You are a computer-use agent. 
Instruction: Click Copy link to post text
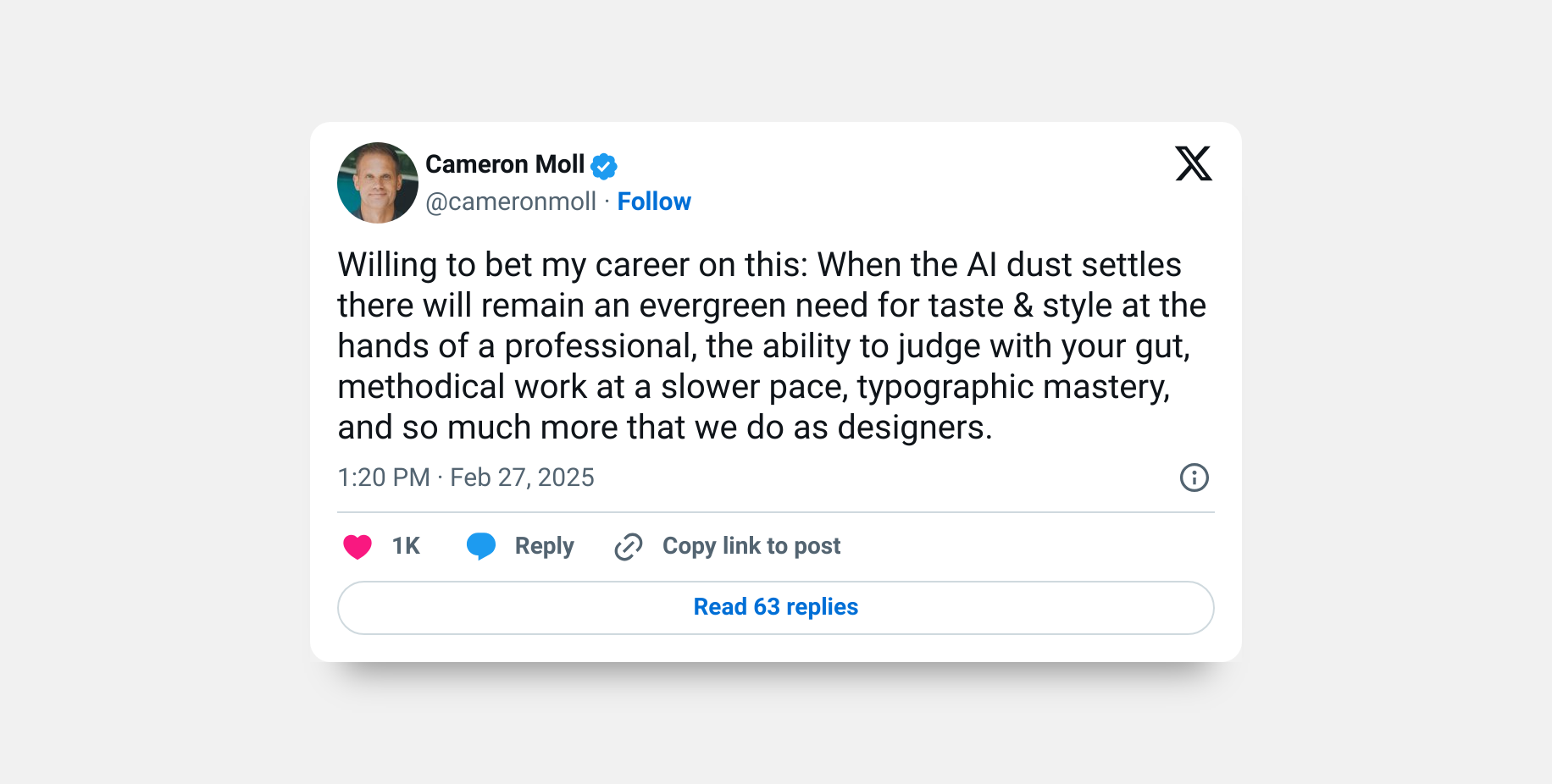[x=751, y=546]
